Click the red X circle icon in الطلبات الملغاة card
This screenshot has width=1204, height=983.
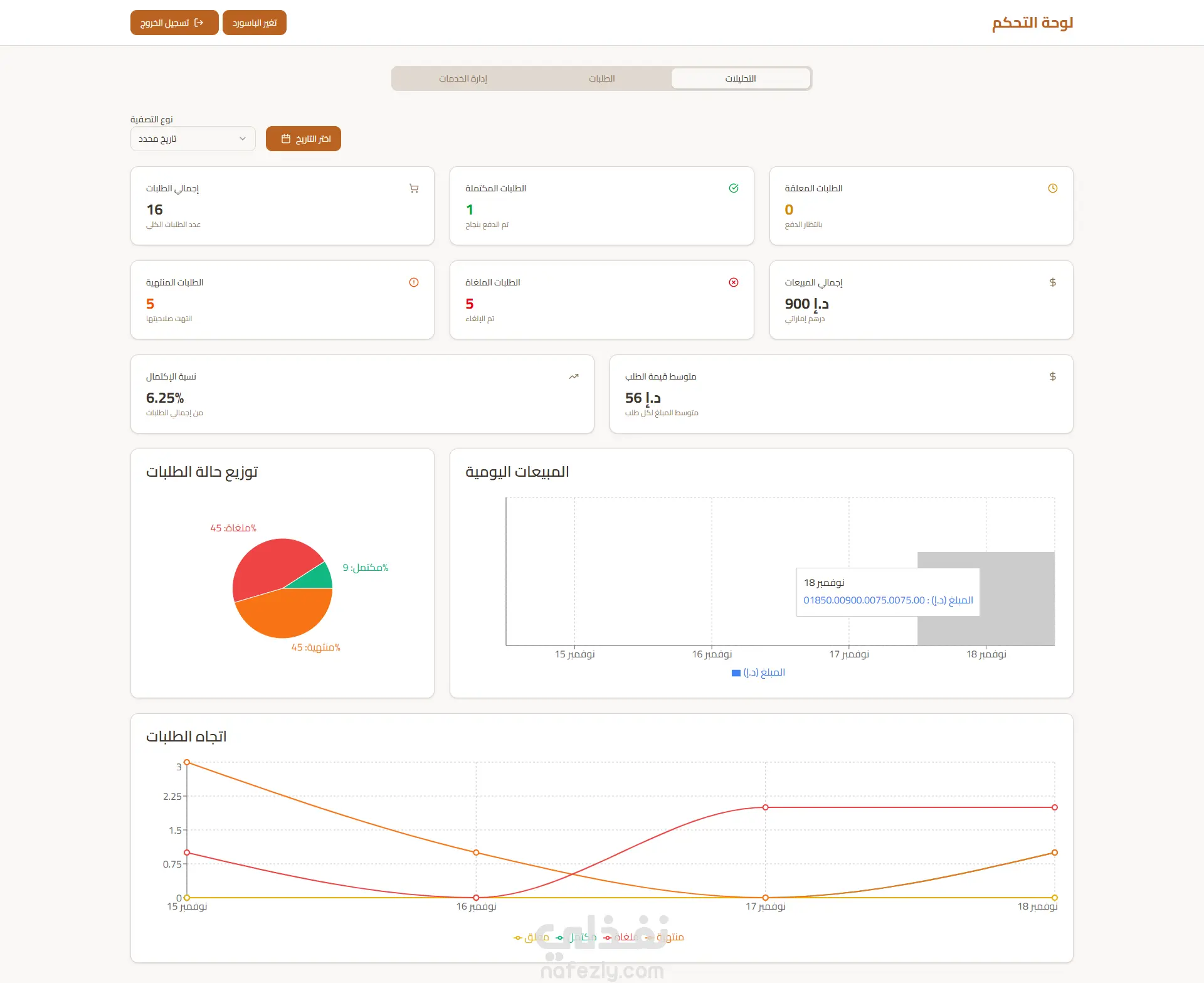[x=734, y=282]
